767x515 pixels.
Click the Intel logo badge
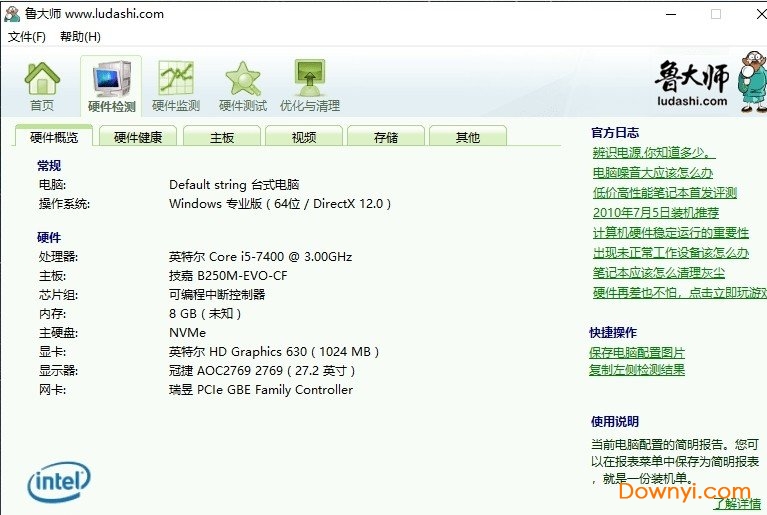tap(59, 482)
